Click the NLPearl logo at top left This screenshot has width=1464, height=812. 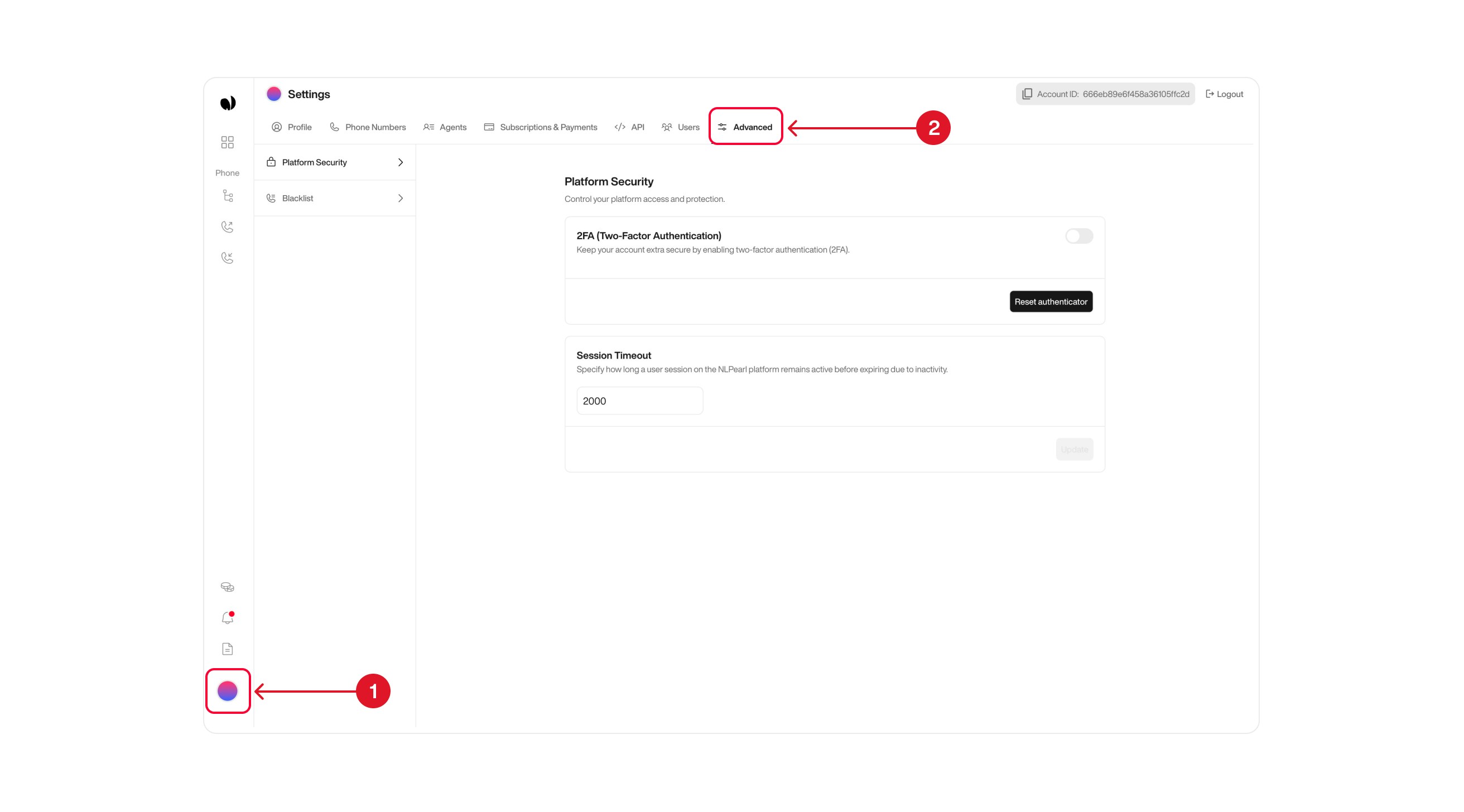pos(227,102)
